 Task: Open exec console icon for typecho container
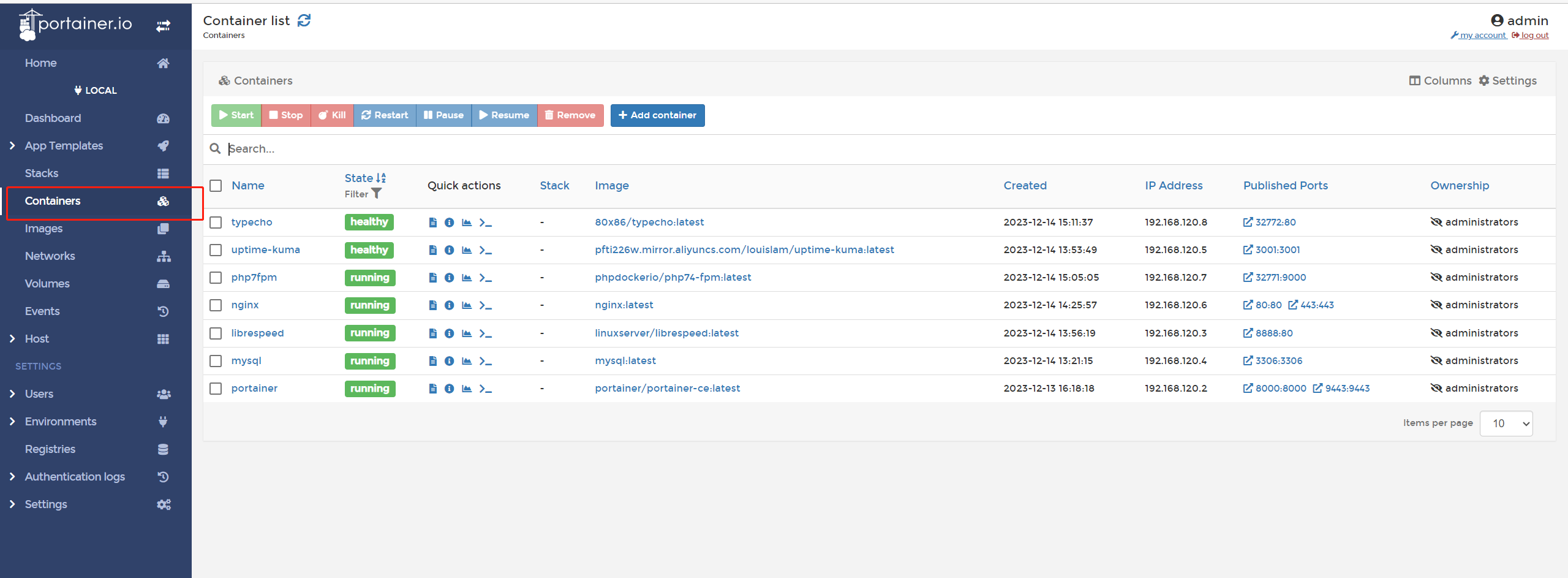tap(485, 222)
